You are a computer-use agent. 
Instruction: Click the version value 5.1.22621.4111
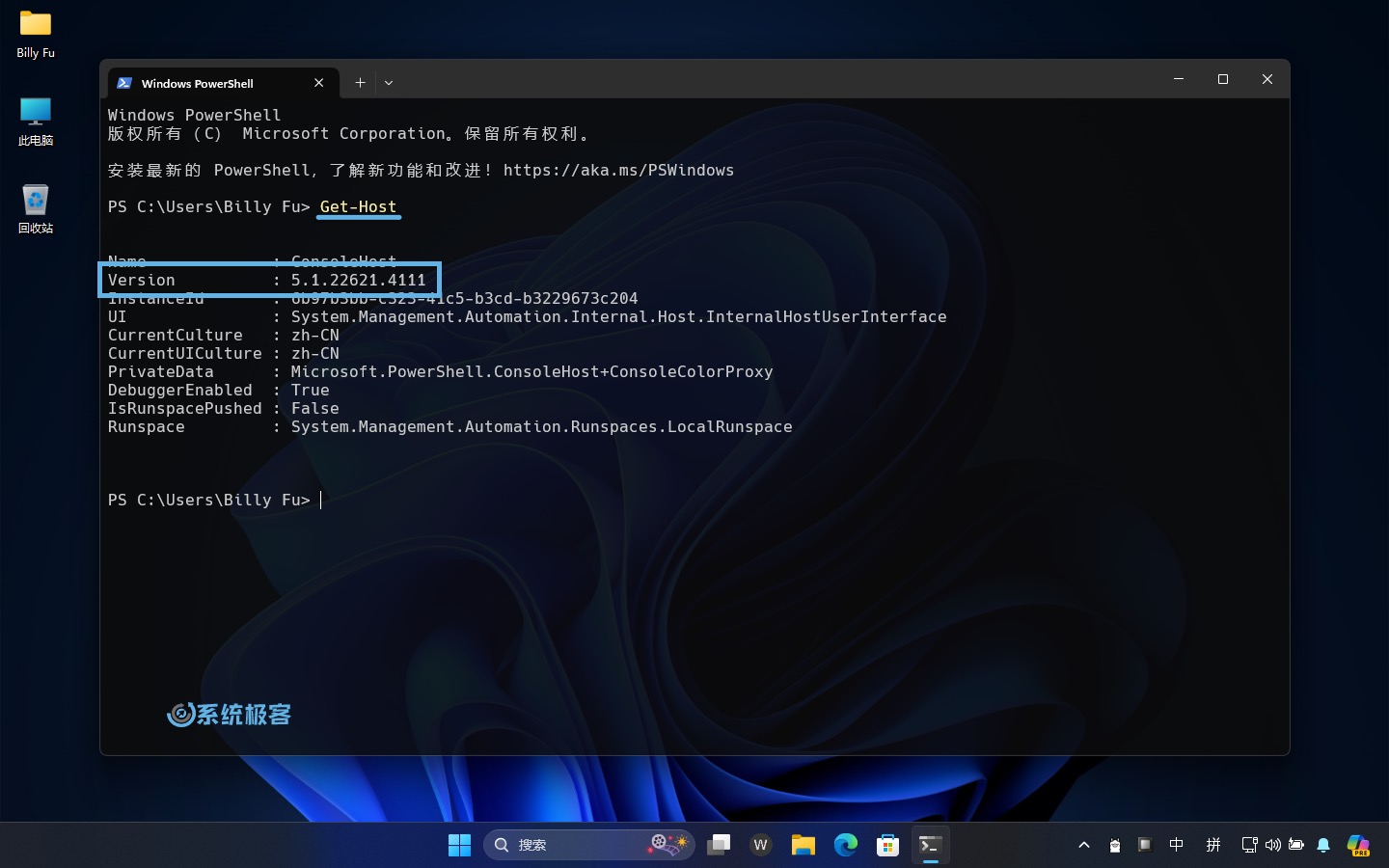(x=358, y=281)
